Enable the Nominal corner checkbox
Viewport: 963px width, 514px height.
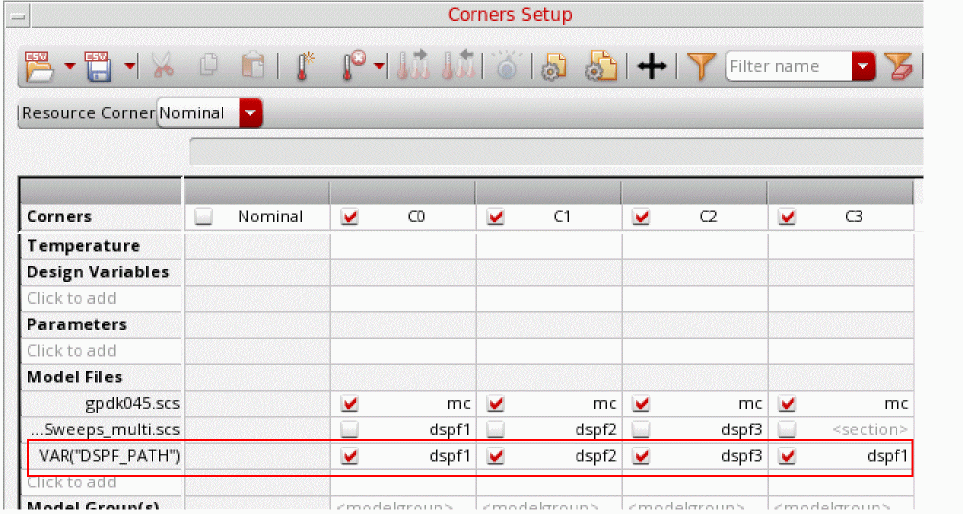[204, 217]
